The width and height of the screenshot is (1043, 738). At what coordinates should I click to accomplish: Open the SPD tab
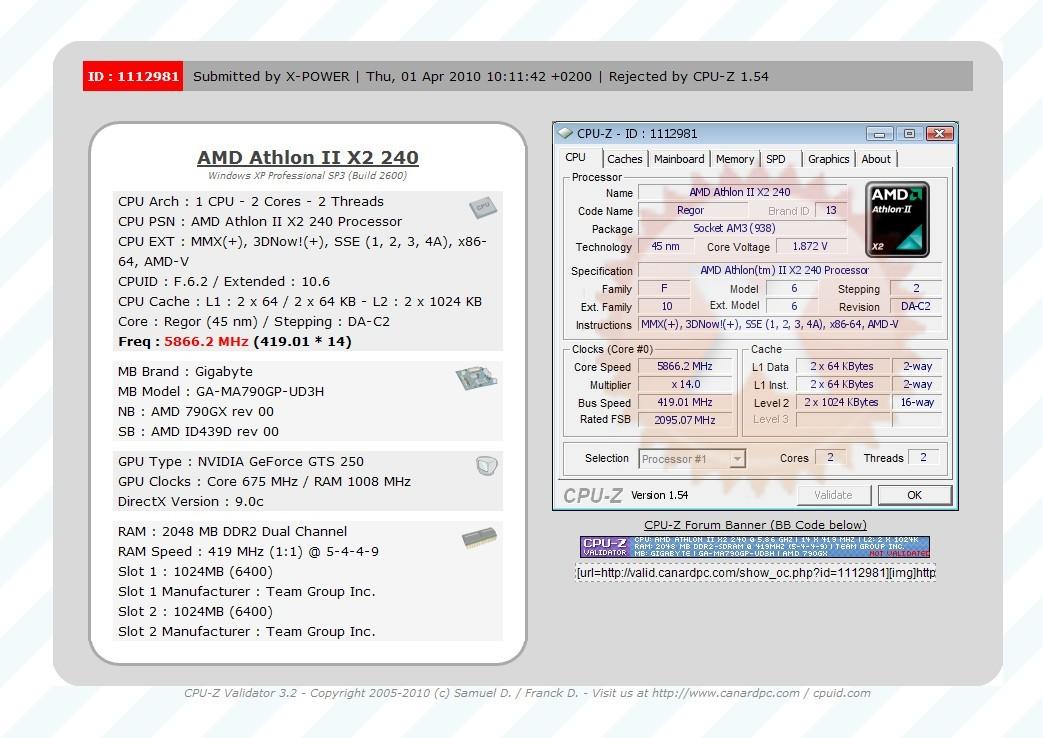click(x=776, y=159)
